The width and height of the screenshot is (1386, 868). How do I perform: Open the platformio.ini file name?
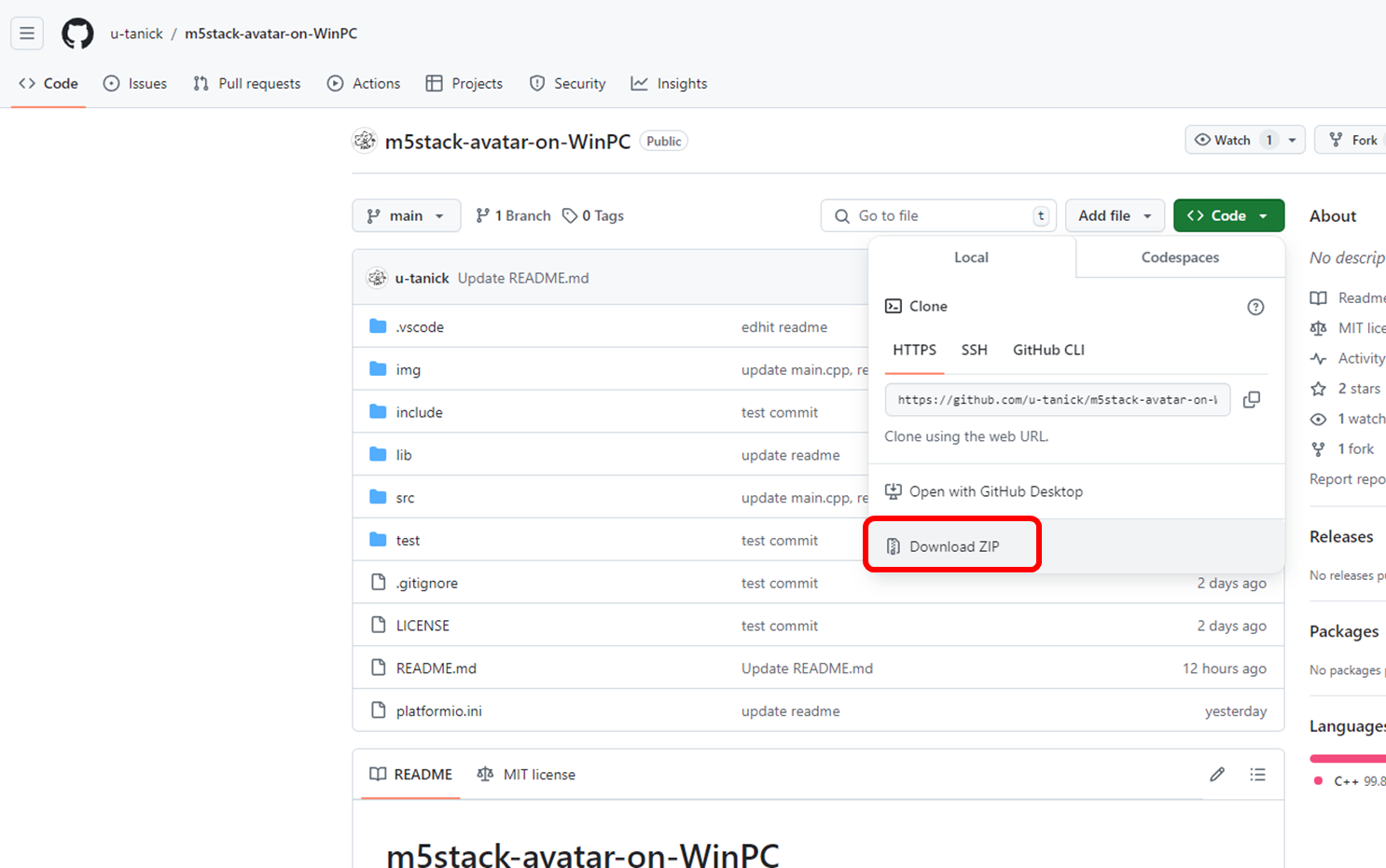pyautogui.click(x=438, y=710)
